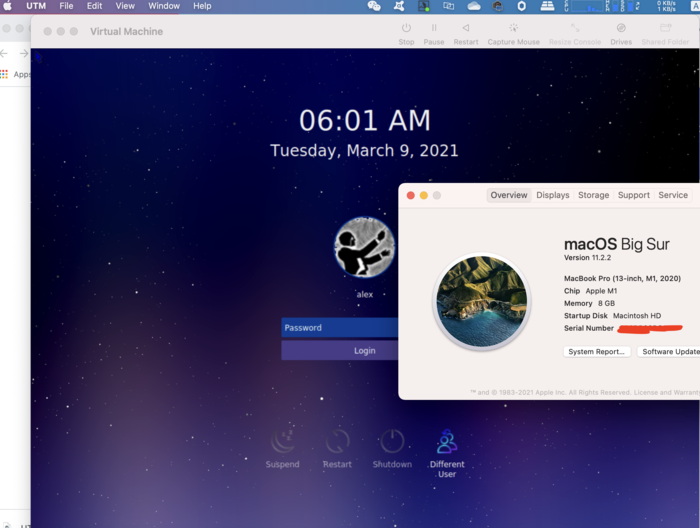Click the OneDrive cloud menu bar icon

tap(474, 6)
